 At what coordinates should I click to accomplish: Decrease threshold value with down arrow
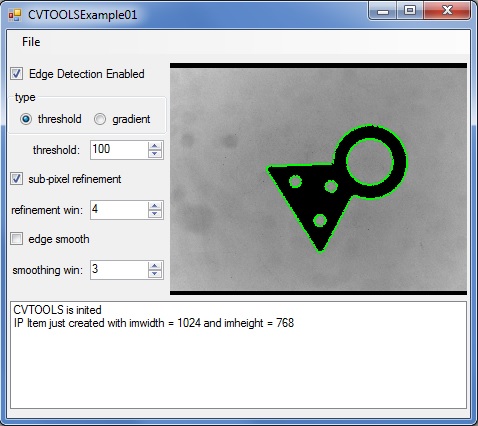tap(154, 154)
